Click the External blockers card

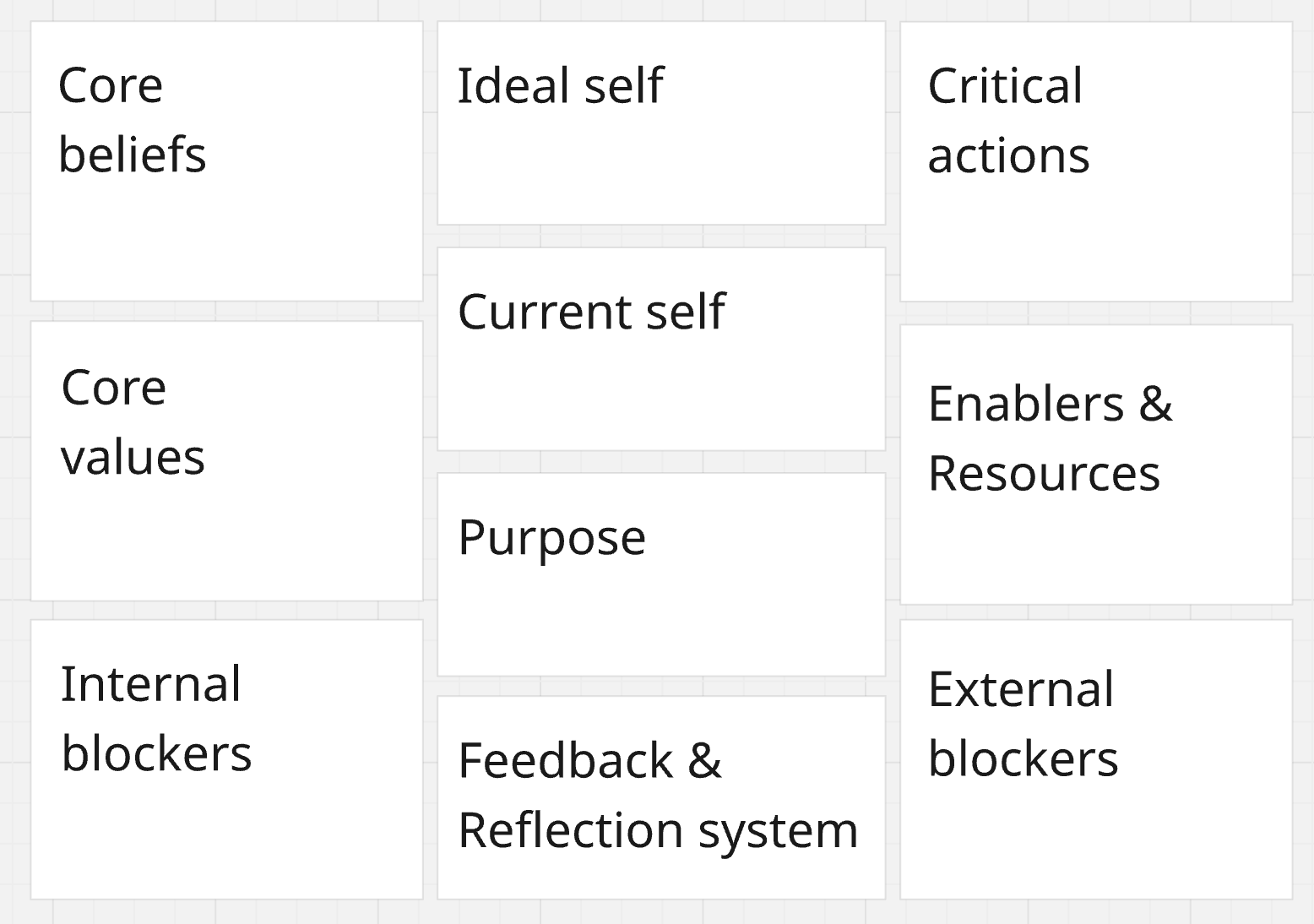(x=1096, y=759)
